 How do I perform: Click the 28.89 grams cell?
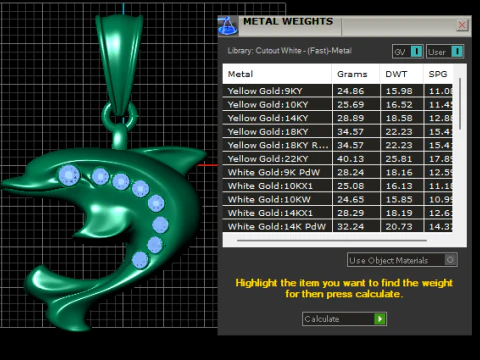(x=356, y=118)
